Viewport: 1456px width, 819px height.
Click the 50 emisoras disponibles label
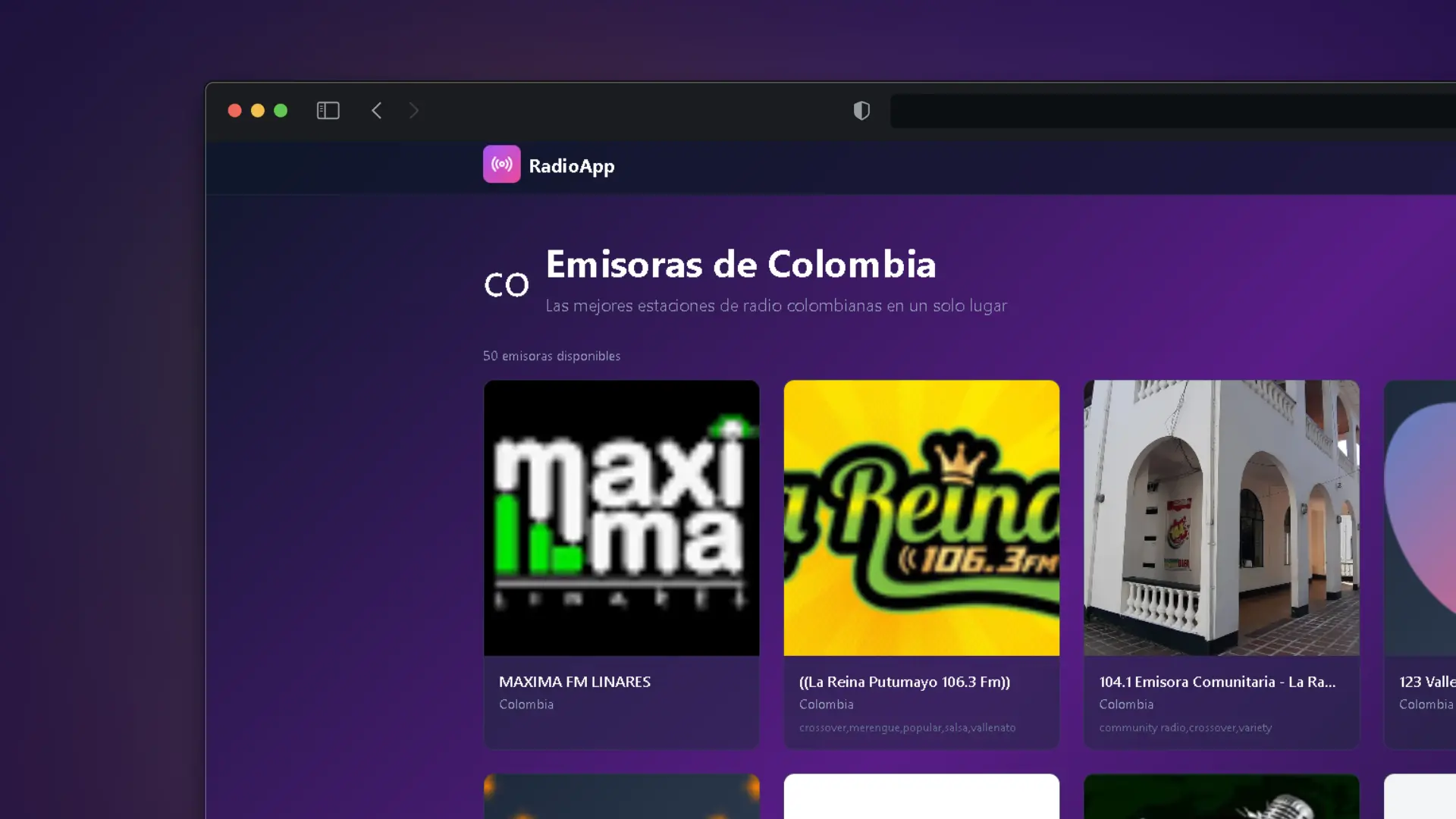[551, 356]
